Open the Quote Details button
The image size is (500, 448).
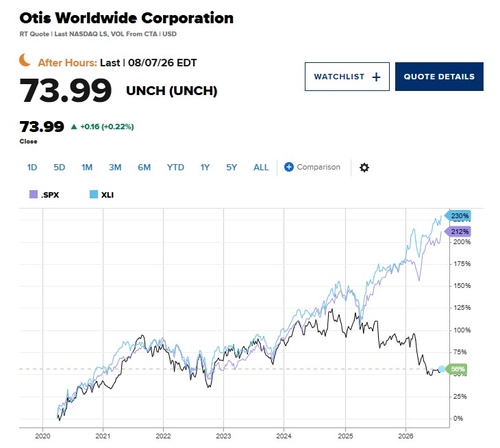[439, 76]
